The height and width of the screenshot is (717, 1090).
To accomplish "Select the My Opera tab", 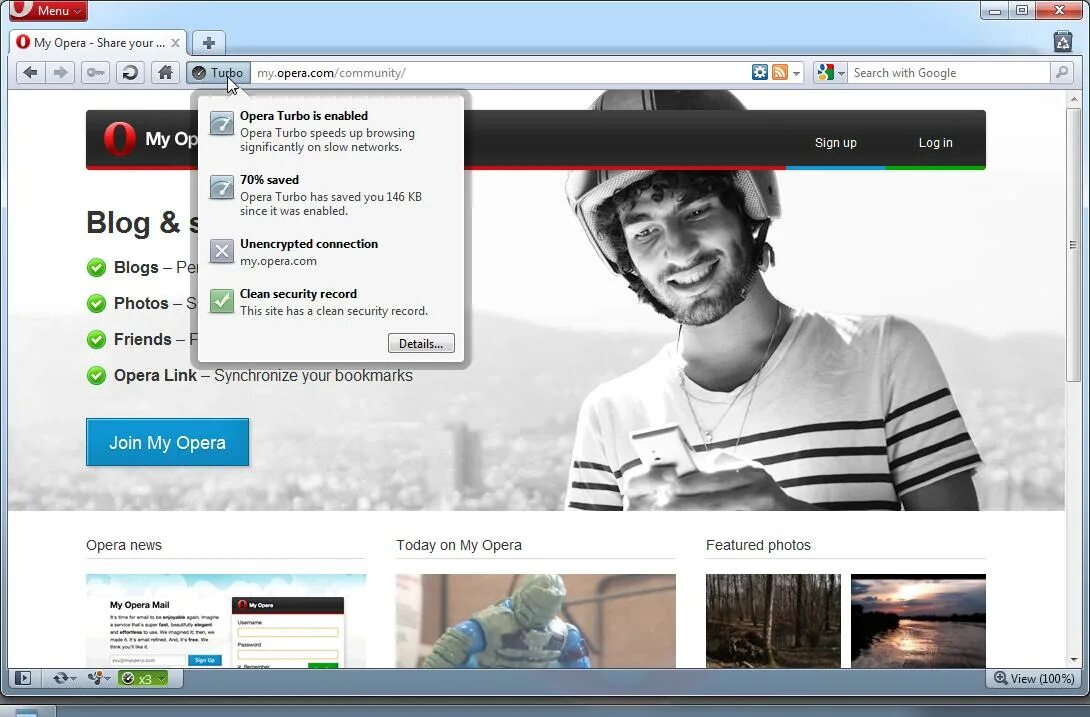I will pyautogui.click(x=98, y=42).
